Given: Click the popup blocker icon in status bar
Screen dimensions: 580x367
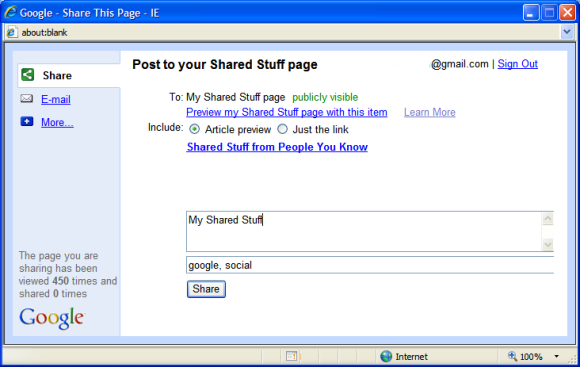Looking at the screenshot, I should [292, 356].
